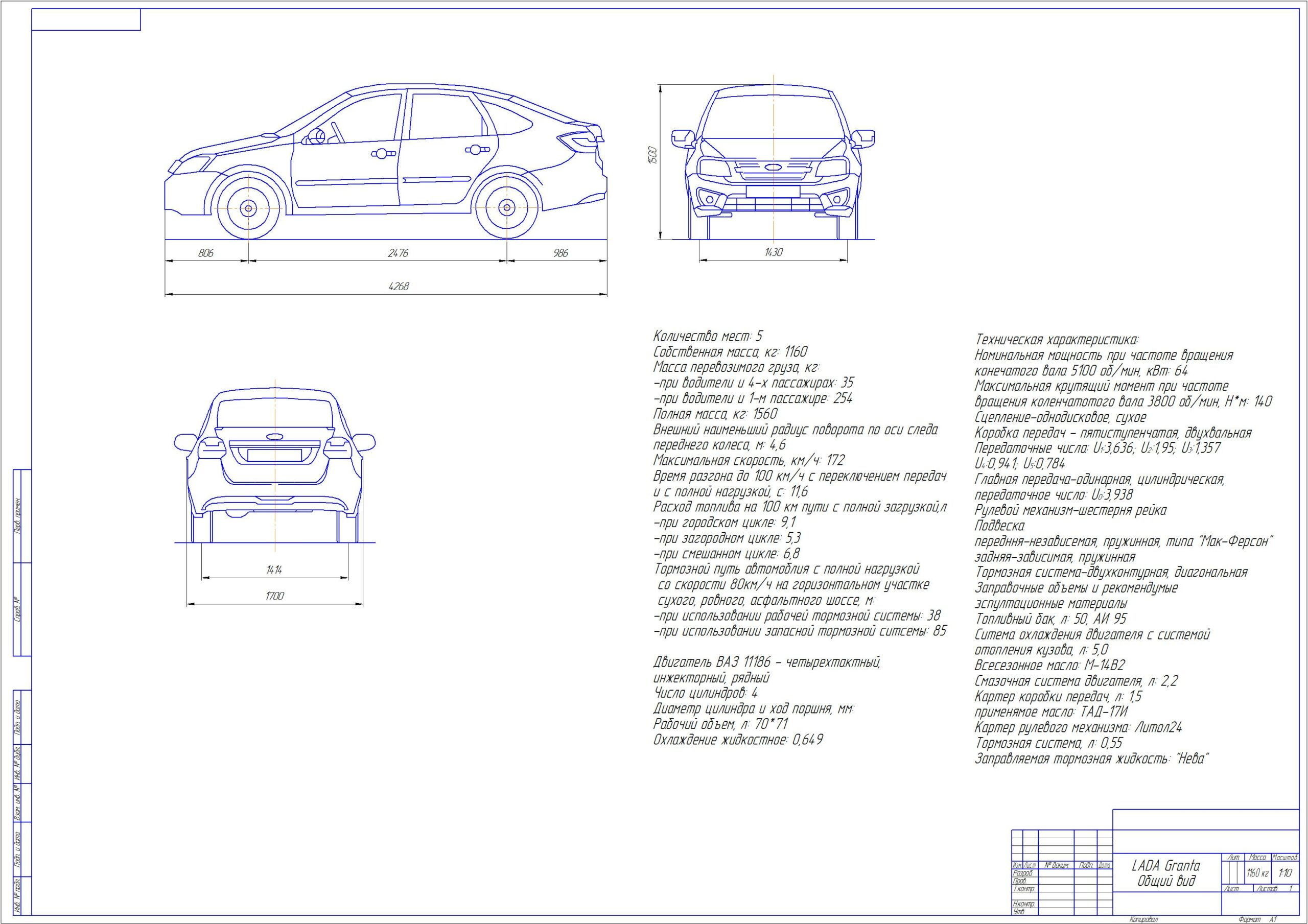Click 'Коробка передач - пятиступенчатая, двухвальная'
The width and height of the screenshot is (1308, 924).
click(x=1113, y=433)
